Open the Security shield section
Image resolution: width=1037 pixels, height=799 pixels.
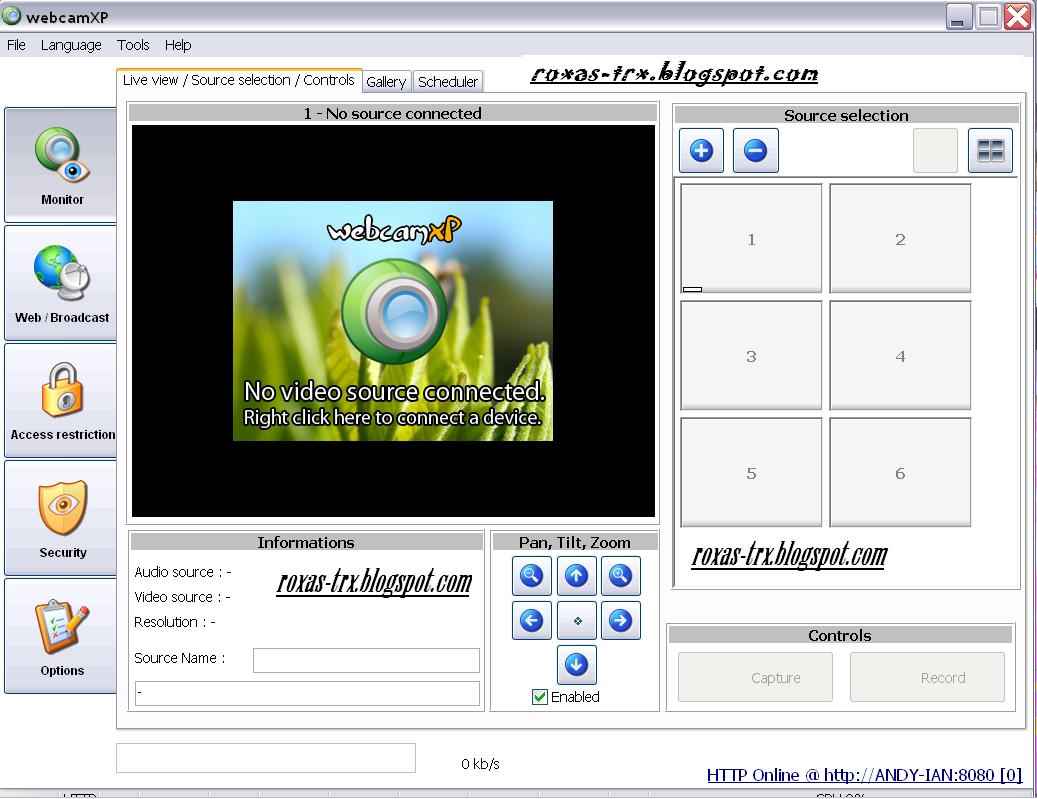[x=61, y=518]
